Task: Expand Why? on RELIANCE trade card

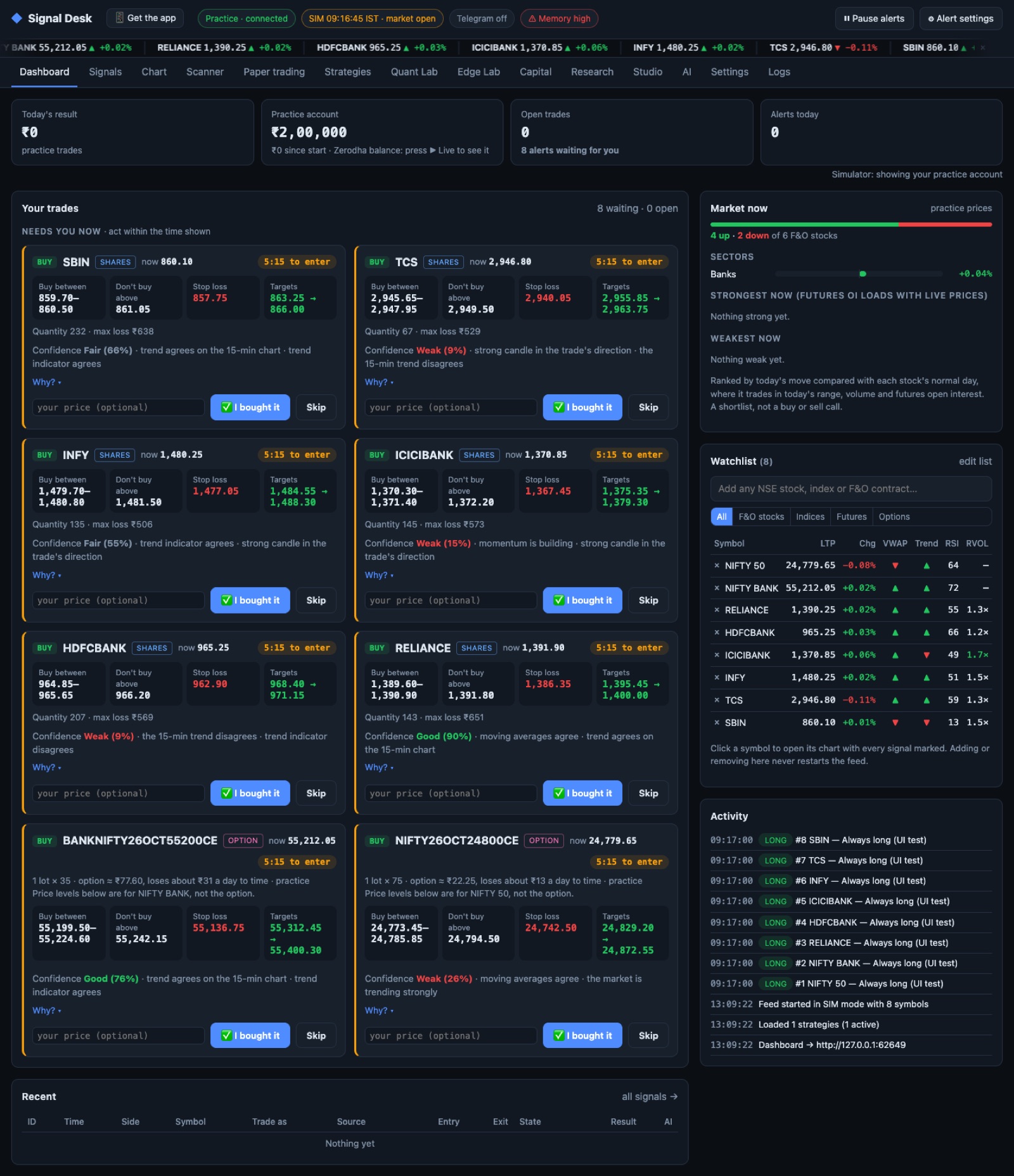Action: (379, 767)
